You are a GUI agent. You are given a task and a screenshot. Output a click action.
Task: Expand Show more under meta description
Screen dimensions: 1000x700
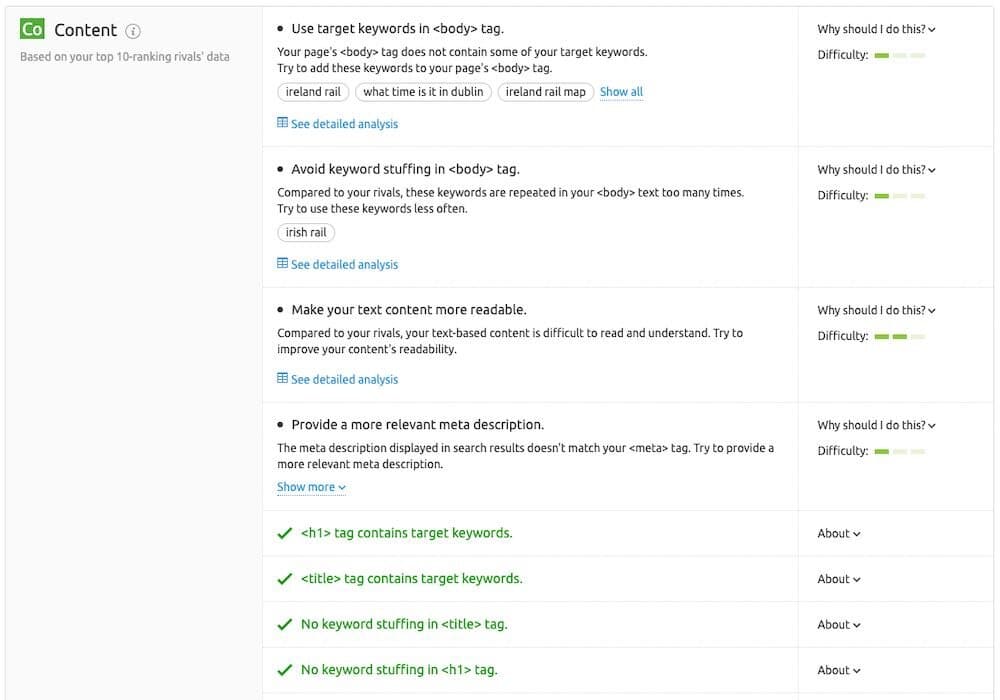[x=311, y=487]
